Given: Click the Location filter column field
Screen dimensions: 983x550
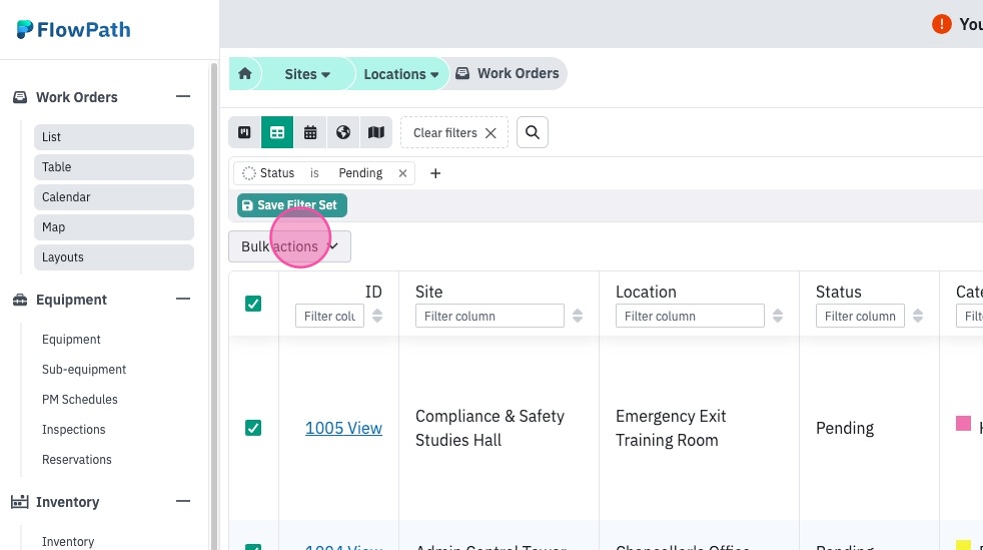Looking at the screenshot, I should tap(690, 316).
